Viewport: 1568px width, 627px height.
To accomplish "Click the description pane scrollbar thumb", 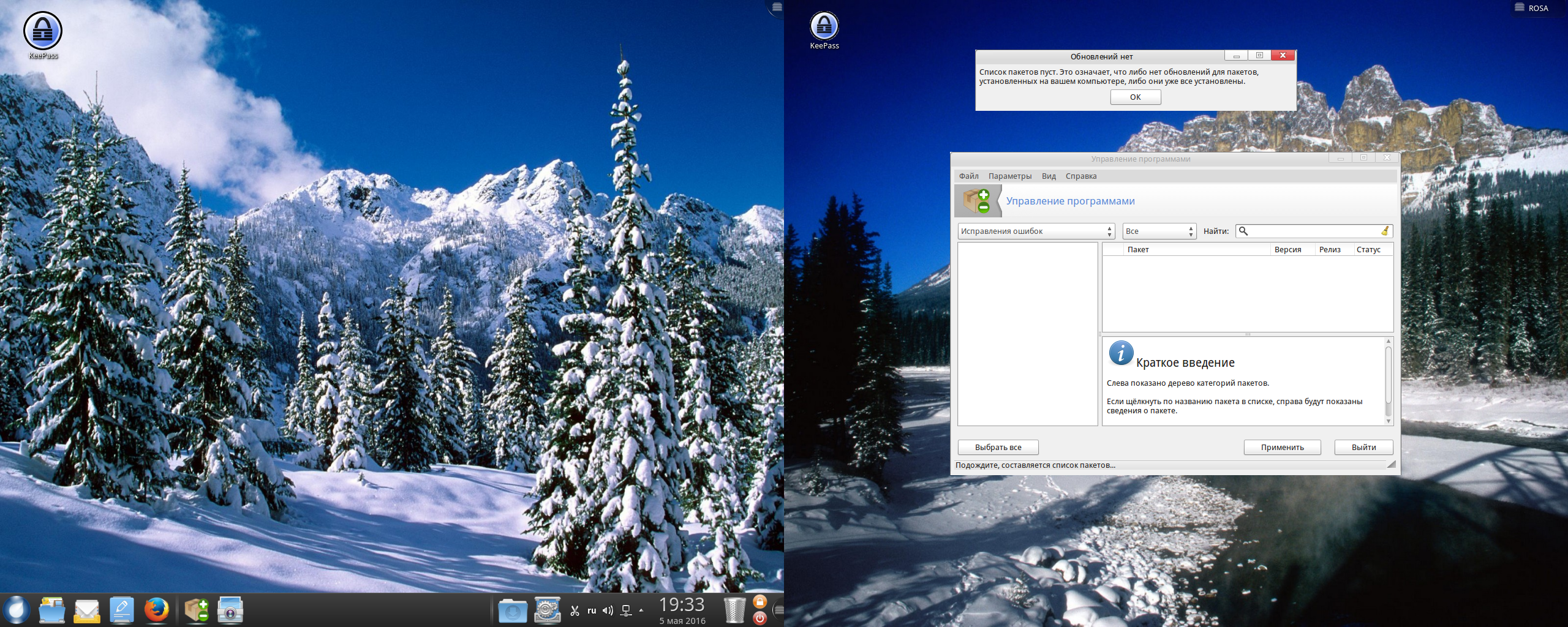I will click(x=1389, y=374).
